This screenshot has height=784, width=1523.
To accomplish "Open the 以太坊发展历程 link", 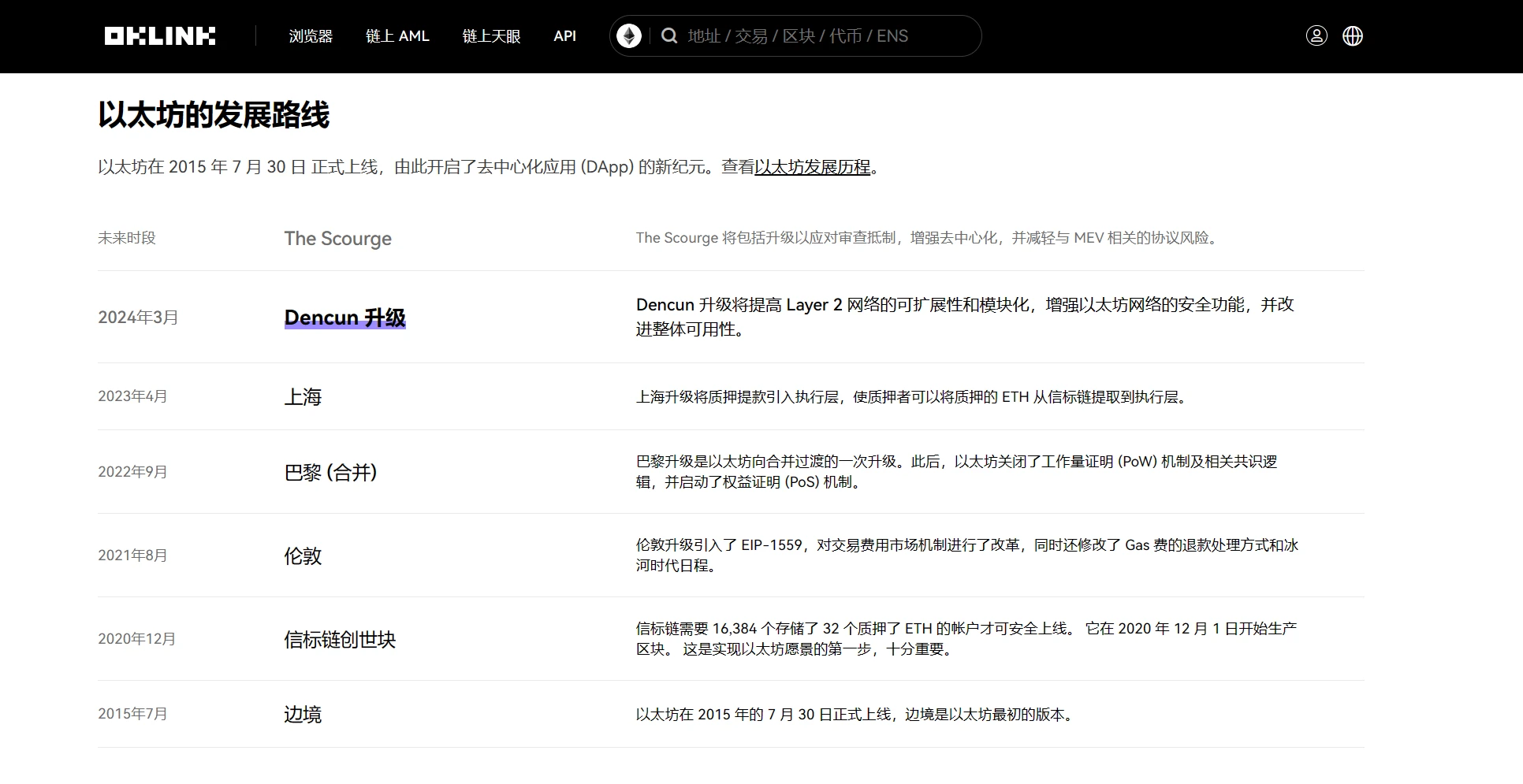I will tap(814, 167).
